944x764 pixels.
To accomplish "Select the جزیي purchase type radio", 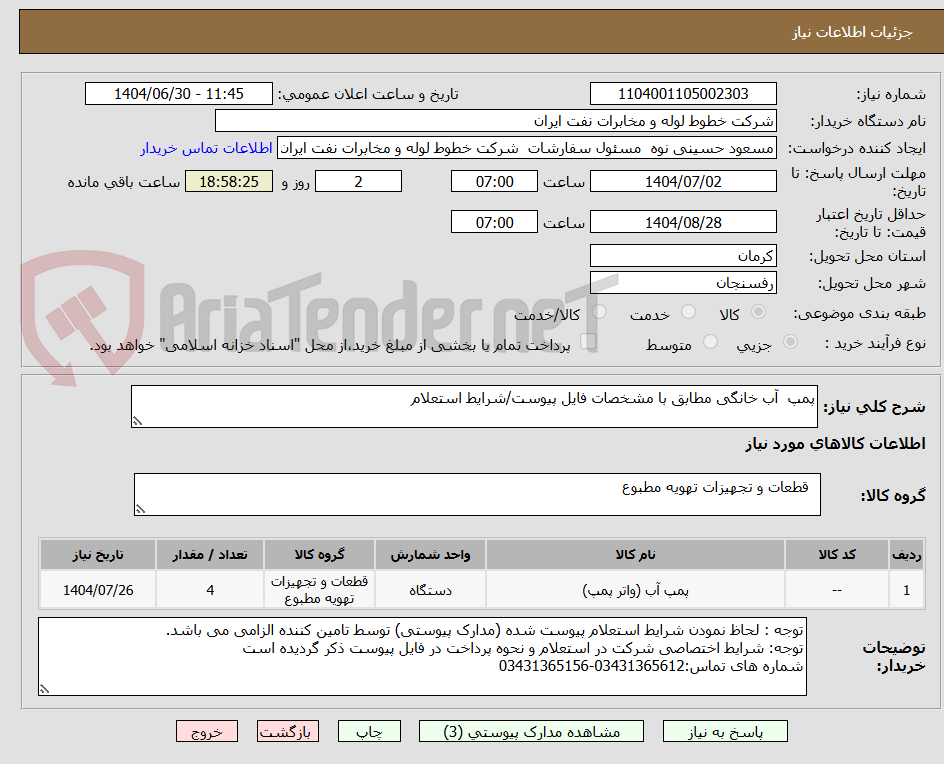I will click(791, 341).
